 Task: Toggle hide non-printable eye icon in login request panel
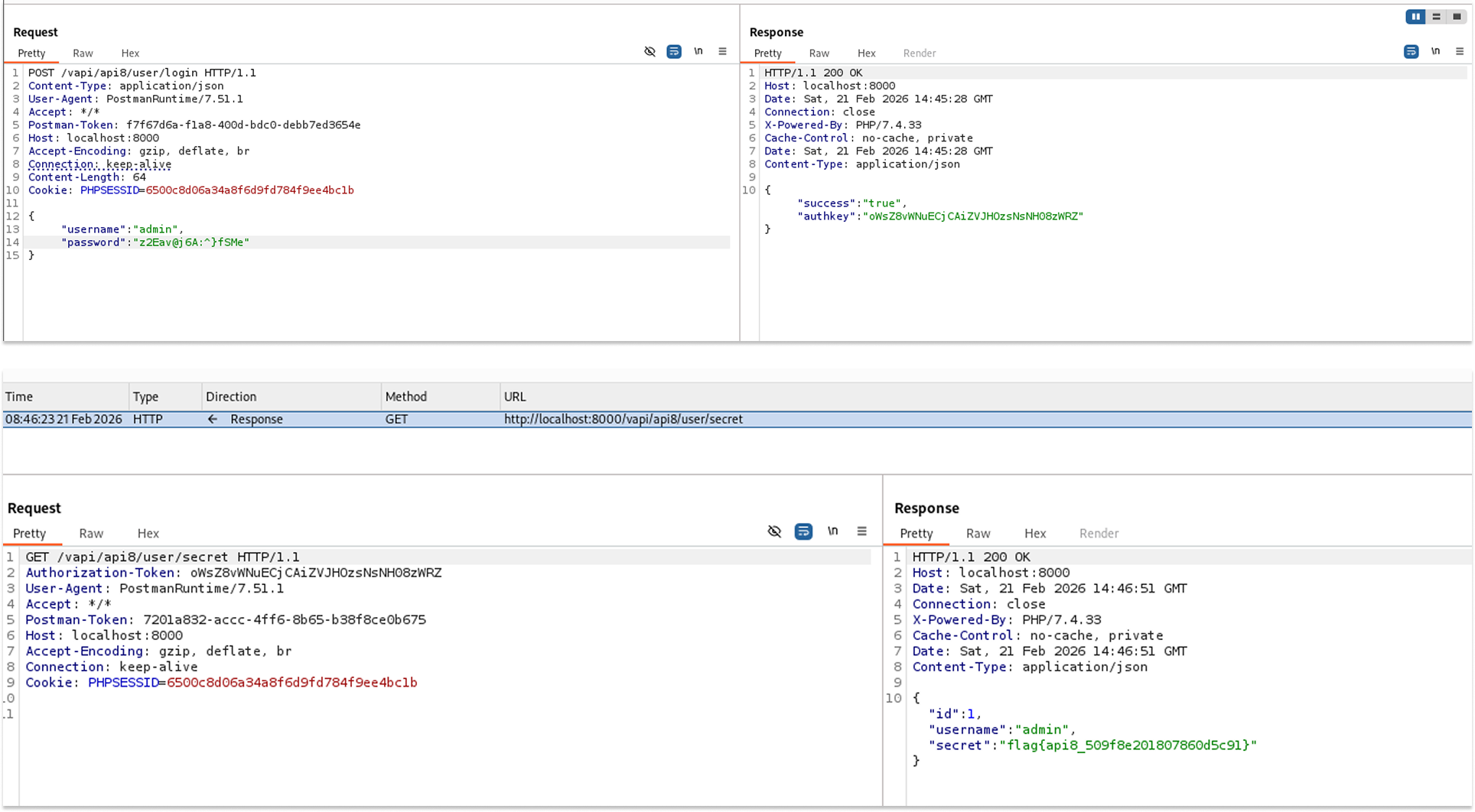[x=650, y=51]
